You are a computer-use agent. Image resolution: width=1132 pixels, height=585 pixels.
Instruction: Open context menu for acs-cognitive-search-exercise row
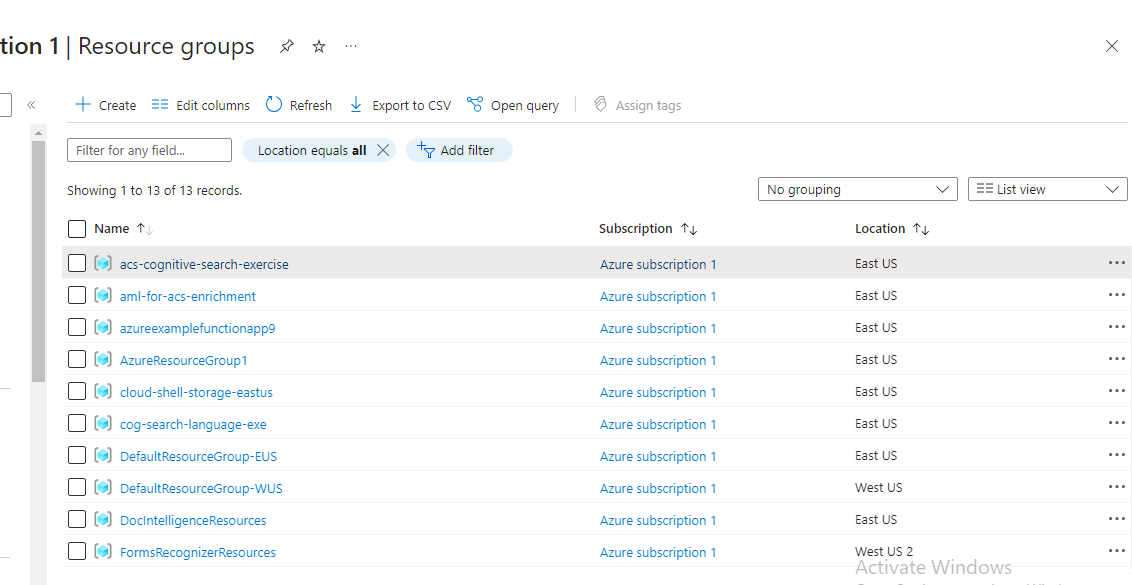click(x=1116, y=263)
